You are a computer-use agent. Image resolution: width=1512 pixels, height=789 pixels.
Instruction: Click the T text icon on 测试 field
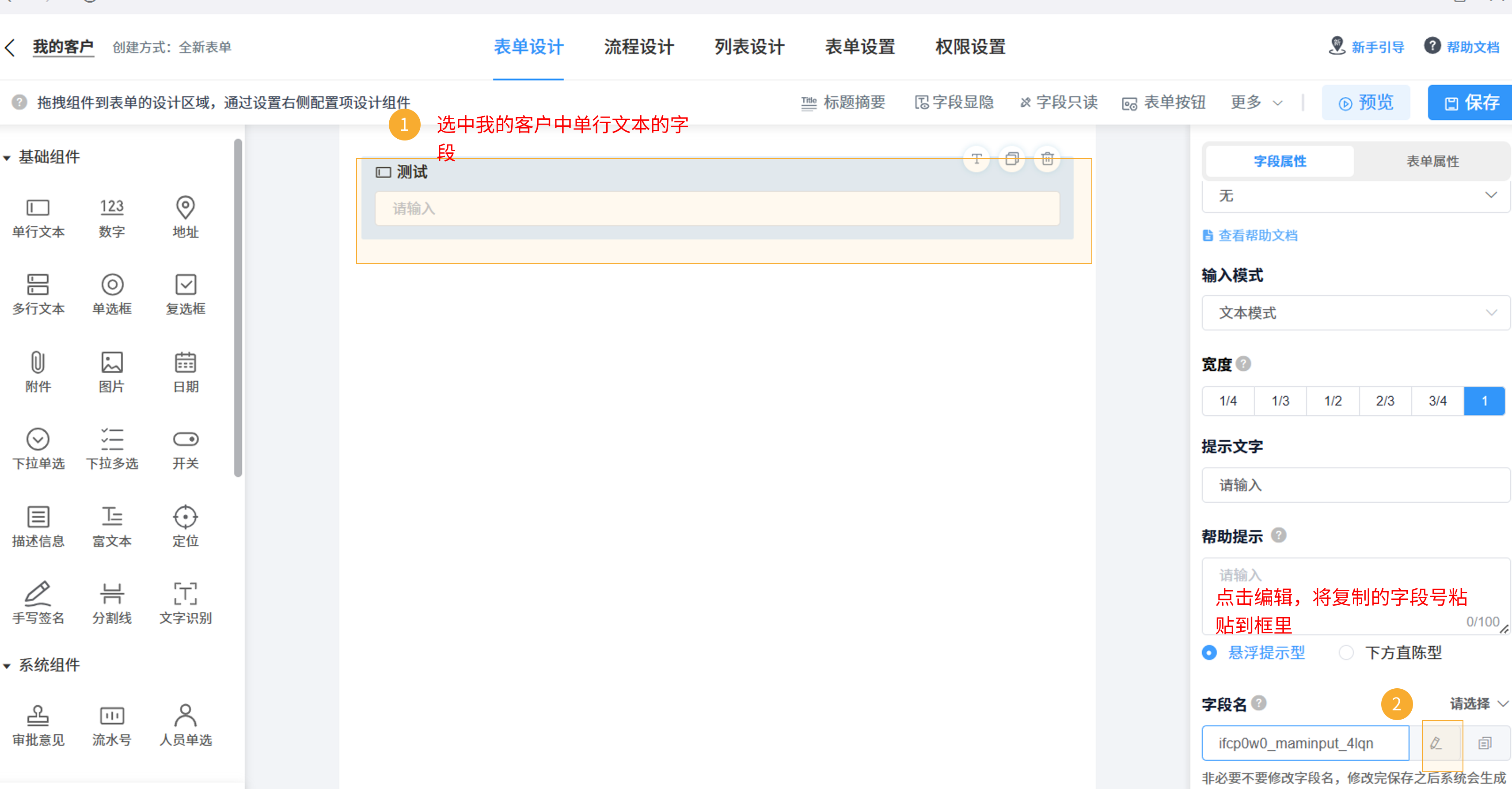[976, 159]
